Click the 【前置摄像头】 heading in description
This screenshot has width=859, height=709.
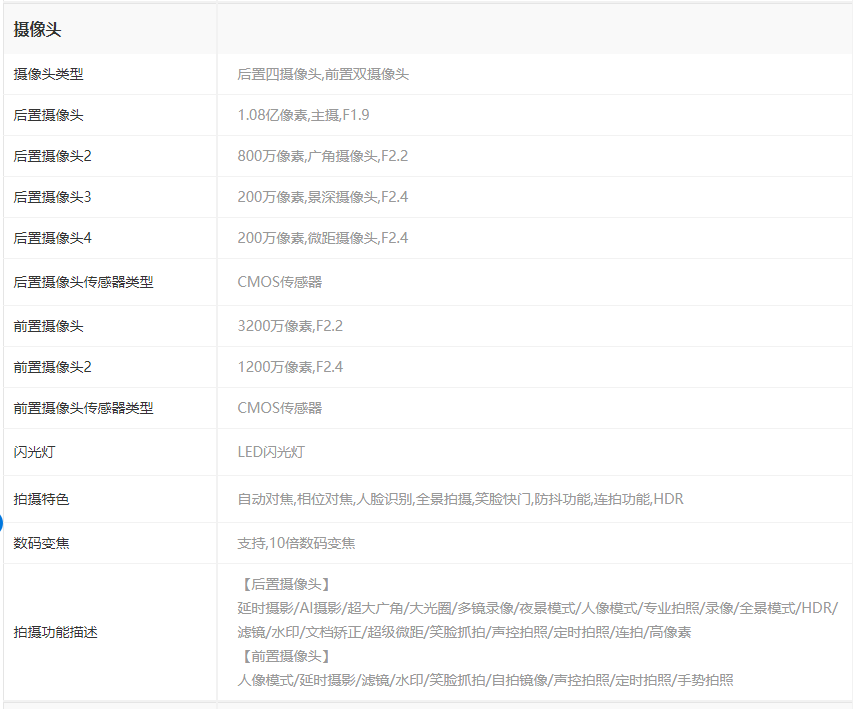tap(286, 656)
